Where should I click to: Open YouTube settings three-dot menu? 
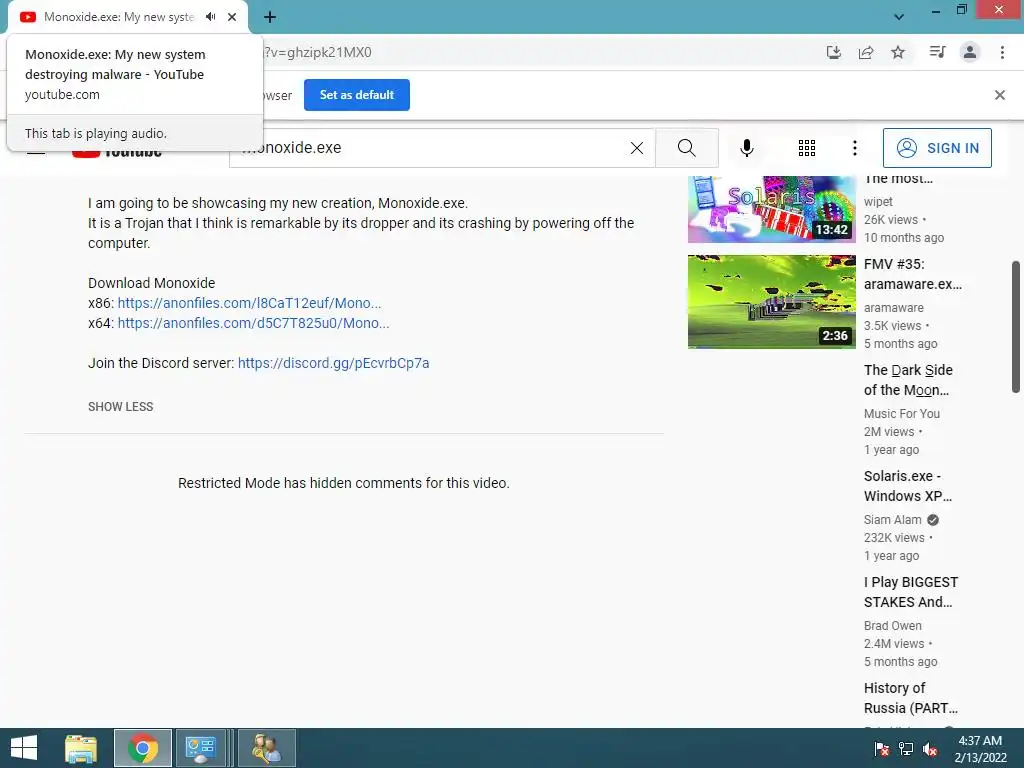[854, 148]
